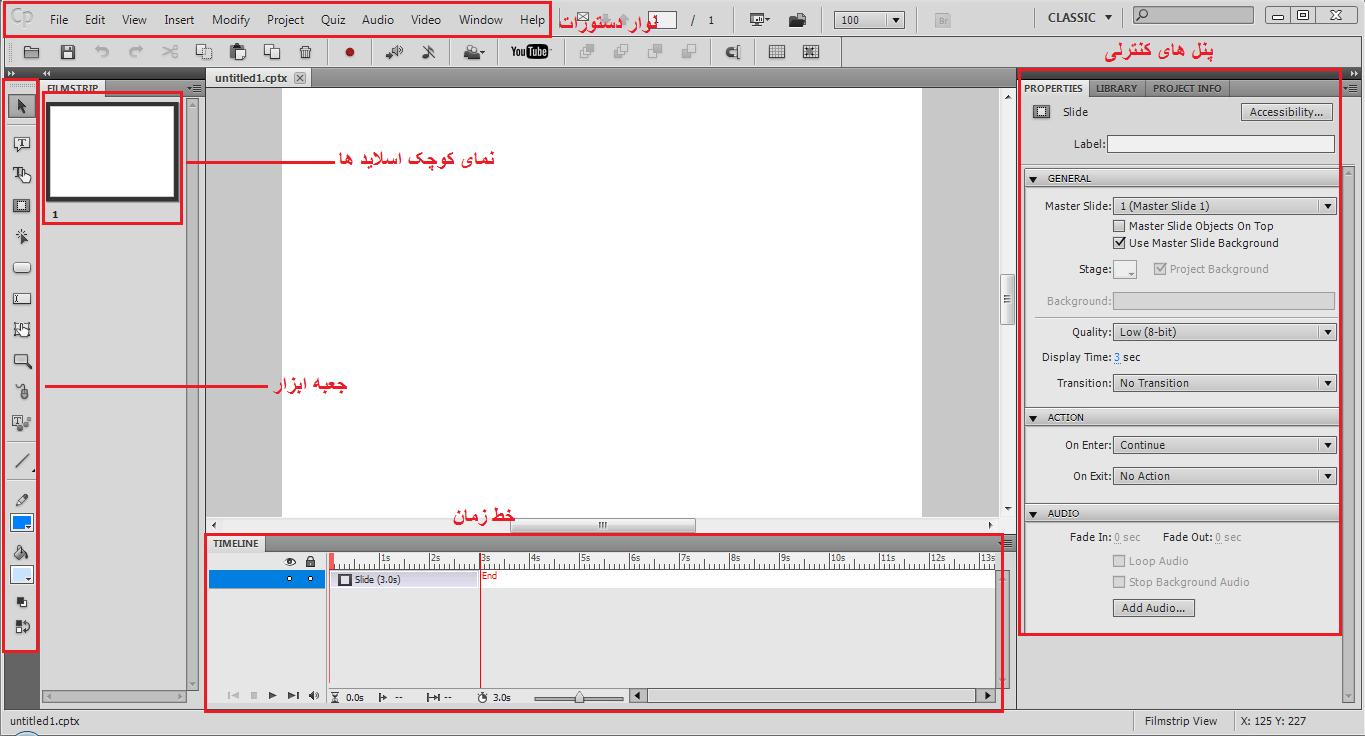
Task: Uncheck Use Master Slide Background
Action: (x=1120, y=243)
